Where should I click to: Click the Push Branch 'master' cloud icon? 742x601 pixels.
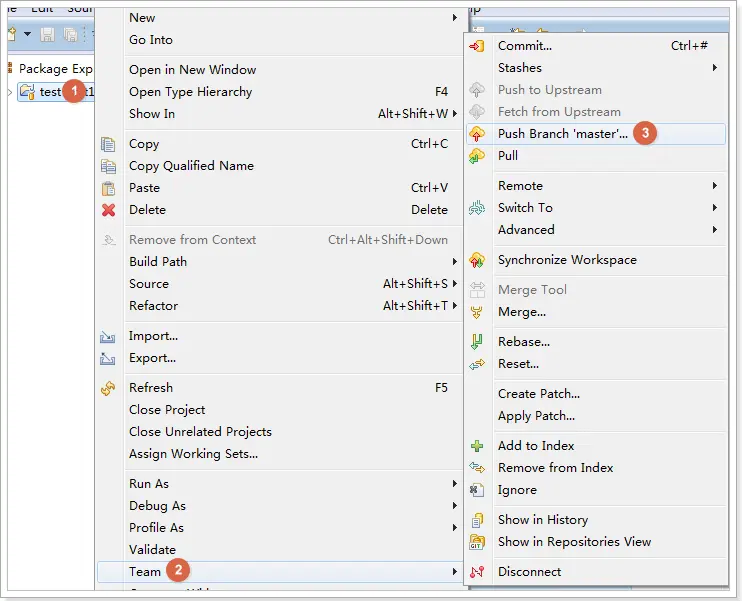pos(477,134)
